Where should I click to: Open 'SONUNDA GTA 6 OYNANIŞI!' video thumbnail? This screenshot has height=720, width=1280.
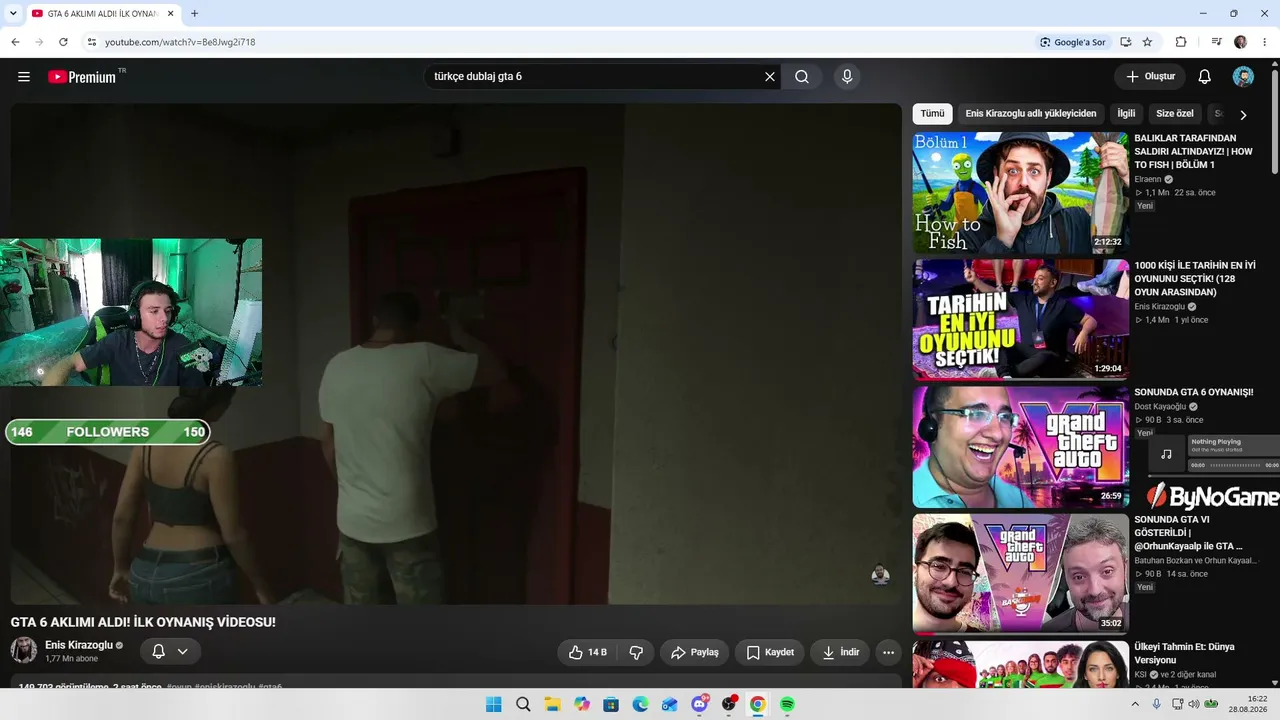pos(1021,447)
